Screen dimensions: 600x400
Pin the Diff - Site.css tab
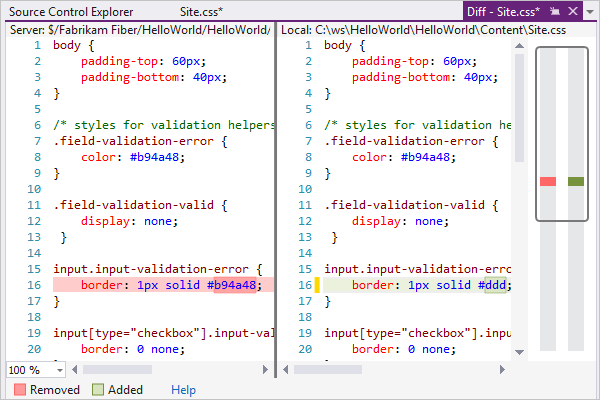pos(552,11)
